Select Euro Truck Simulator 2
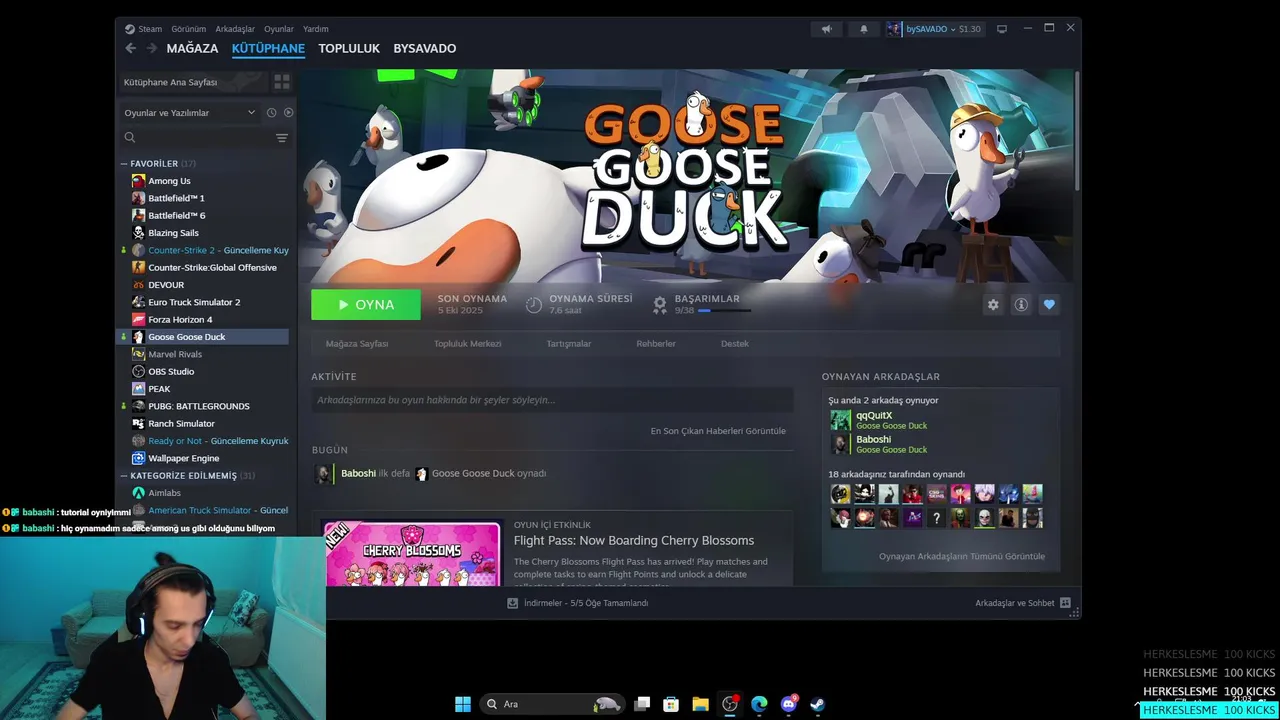 click(x=194, y=302)
